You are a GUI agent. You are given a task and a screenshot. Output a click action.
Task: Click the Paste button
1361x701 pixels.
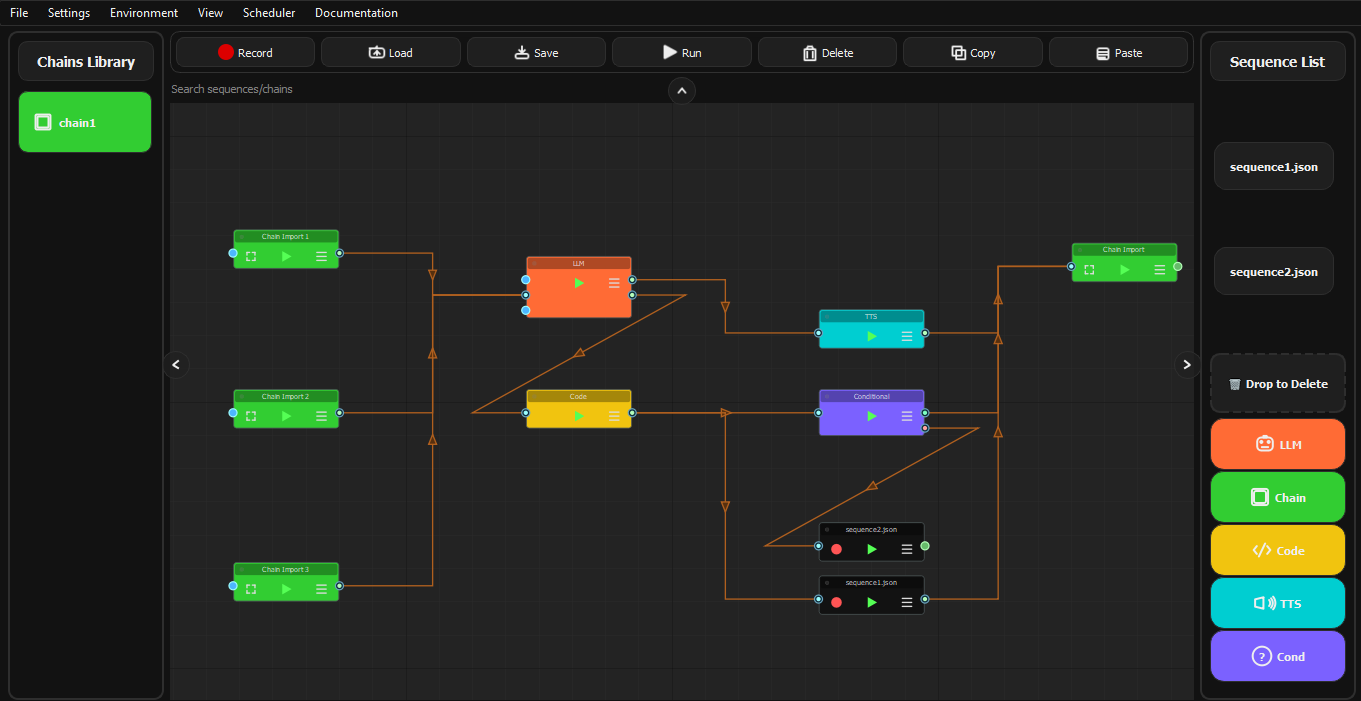tap(1118, 51)
